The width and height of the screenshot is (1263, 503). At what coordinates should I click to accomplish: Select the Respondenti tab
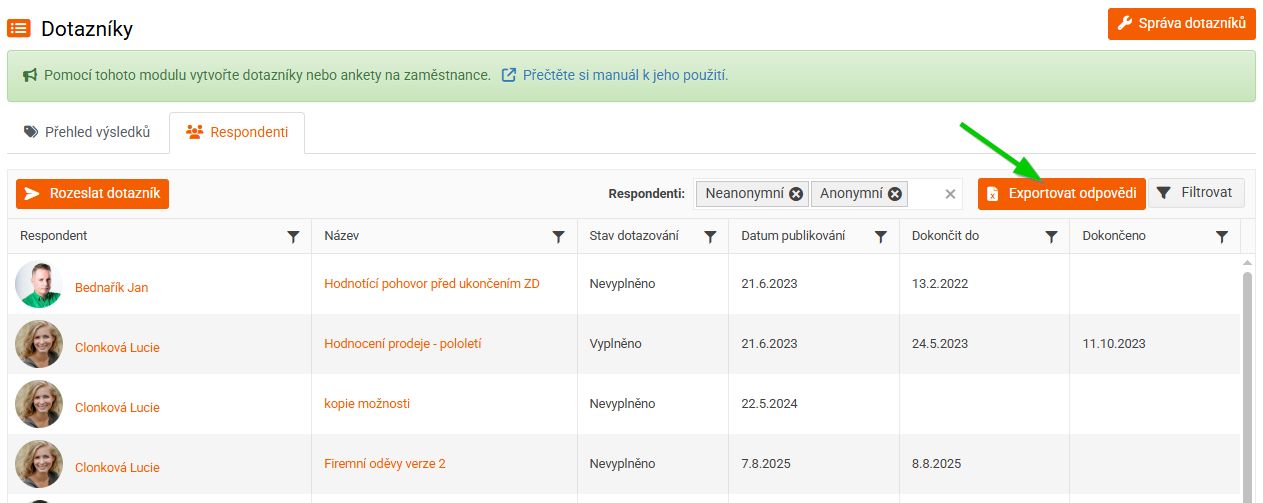point(237,132)
